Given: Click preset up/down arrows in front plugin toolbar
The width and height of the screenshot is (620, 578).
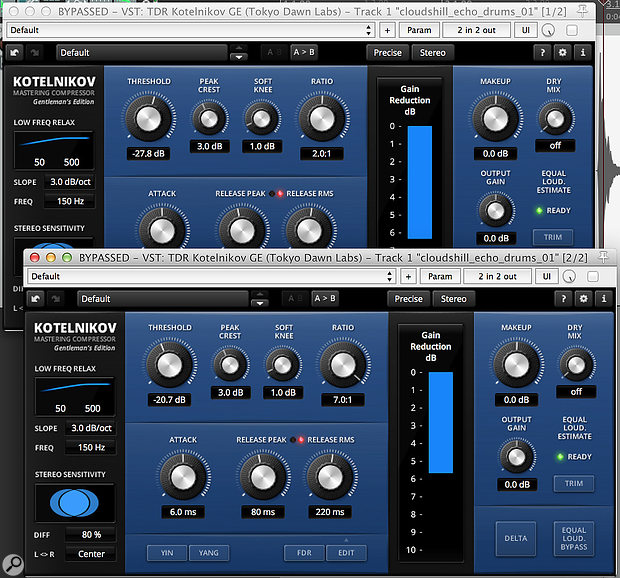Looking at the screenshot, I should click(260, 299).
